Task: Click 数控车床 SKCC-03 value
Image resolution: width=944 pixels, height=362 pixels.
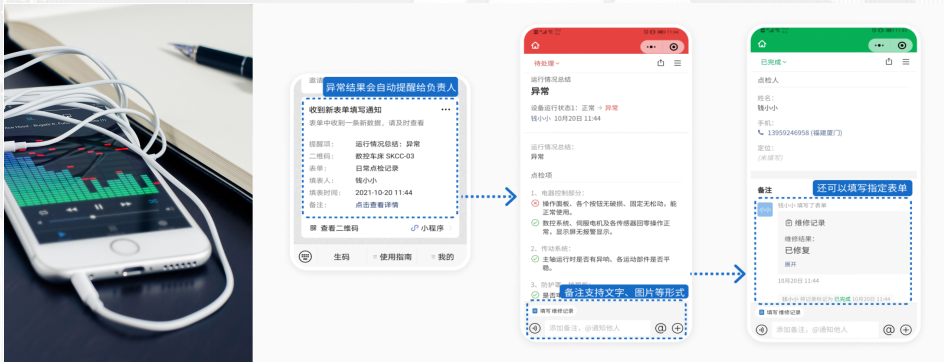Action: [385, 156]
